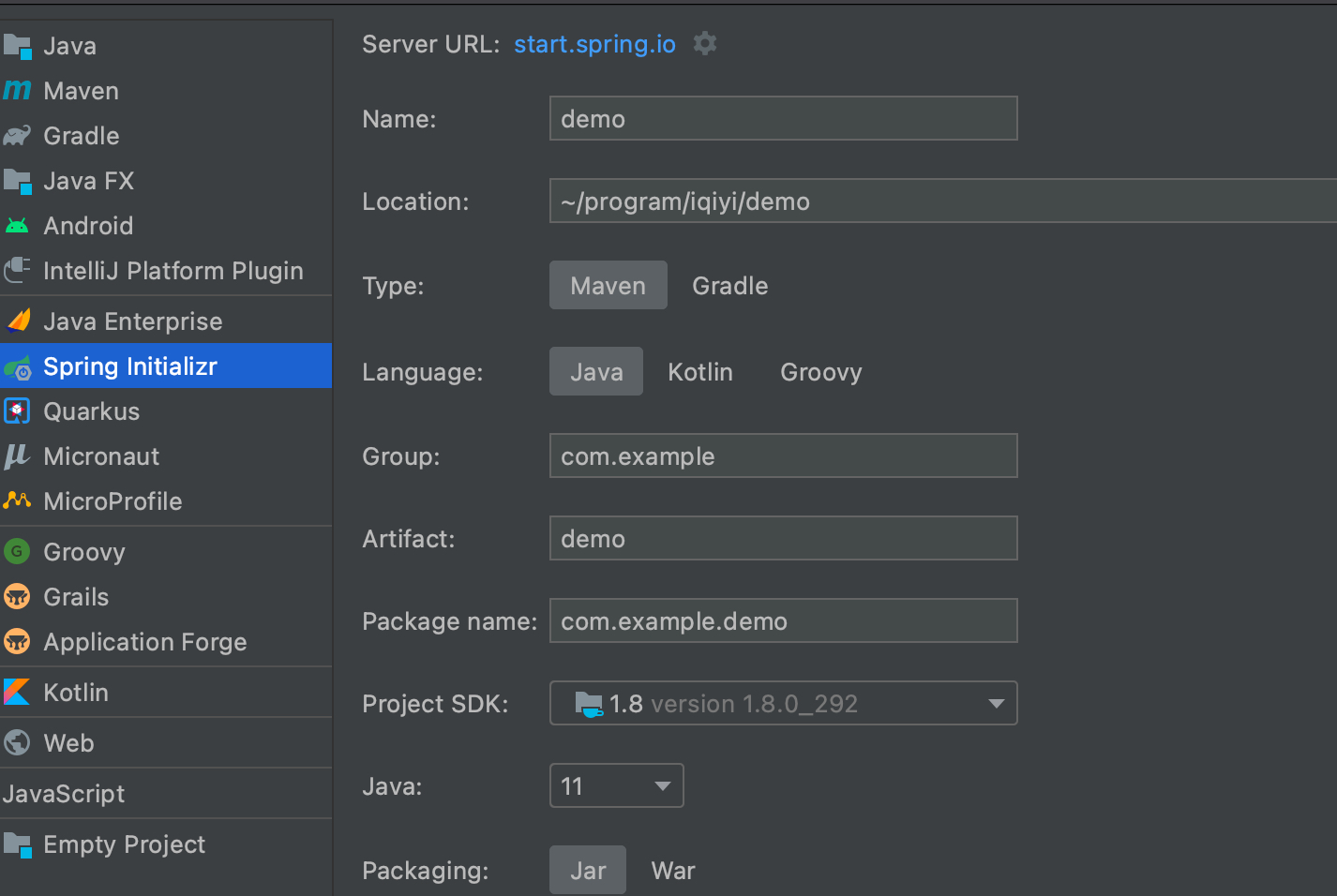
Task: Open the Project SDK dropdown
Action: tap(783, 703)
